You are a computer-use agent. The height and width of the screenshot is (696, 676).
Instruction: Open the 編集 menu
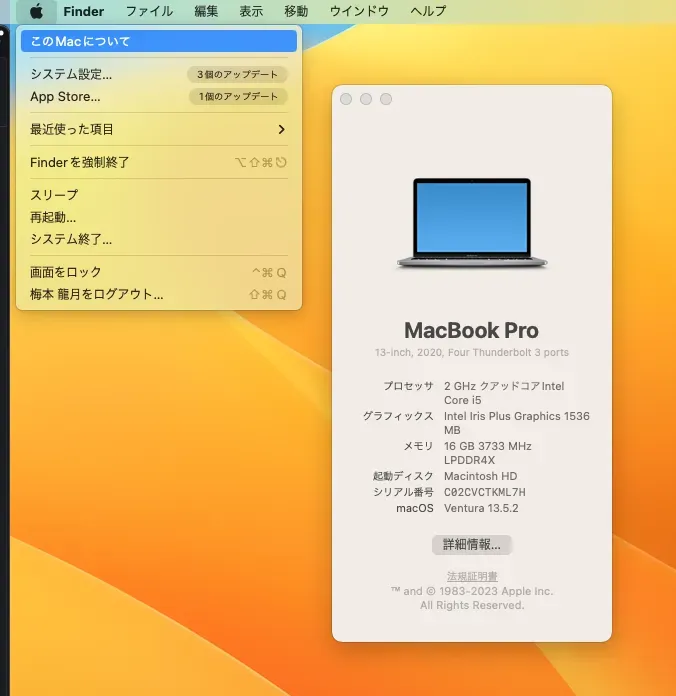(x=206, y=11)
